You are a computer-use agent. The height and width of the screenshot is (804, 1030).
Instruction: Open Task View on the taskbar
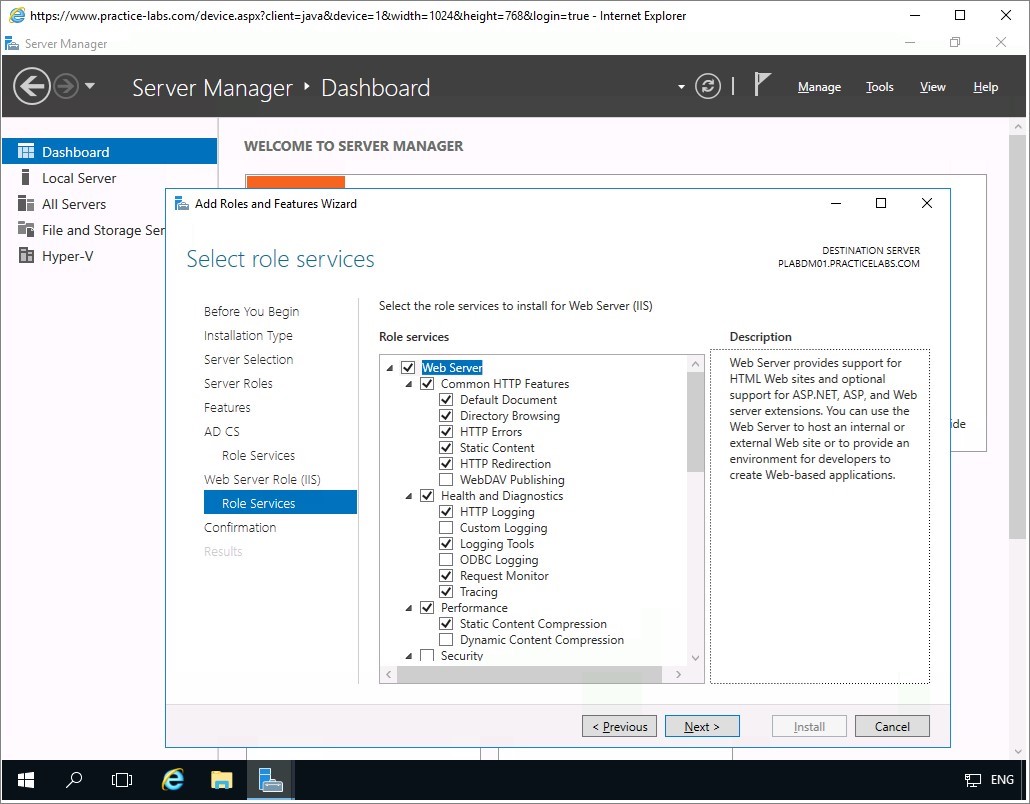point(122,780)
